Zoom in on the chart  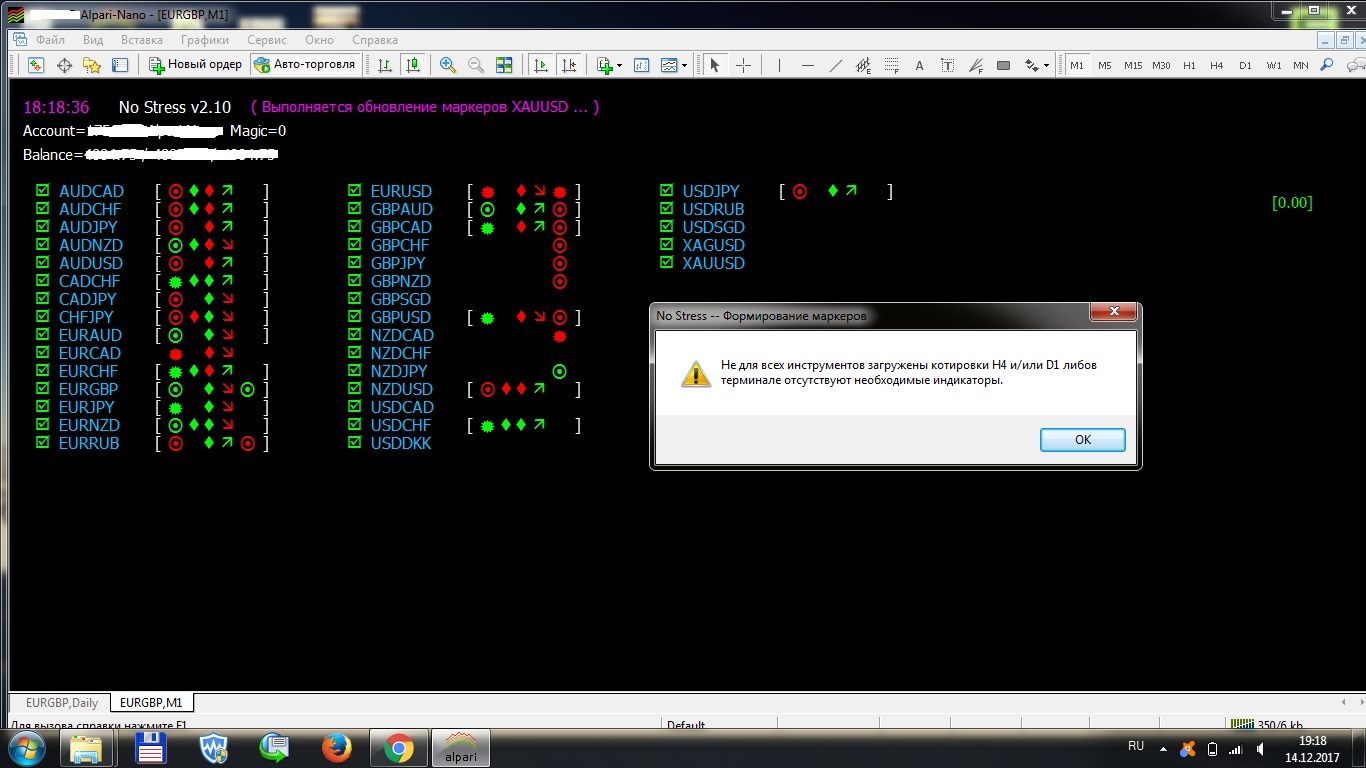pyautogui.click(x=448, y=65)
